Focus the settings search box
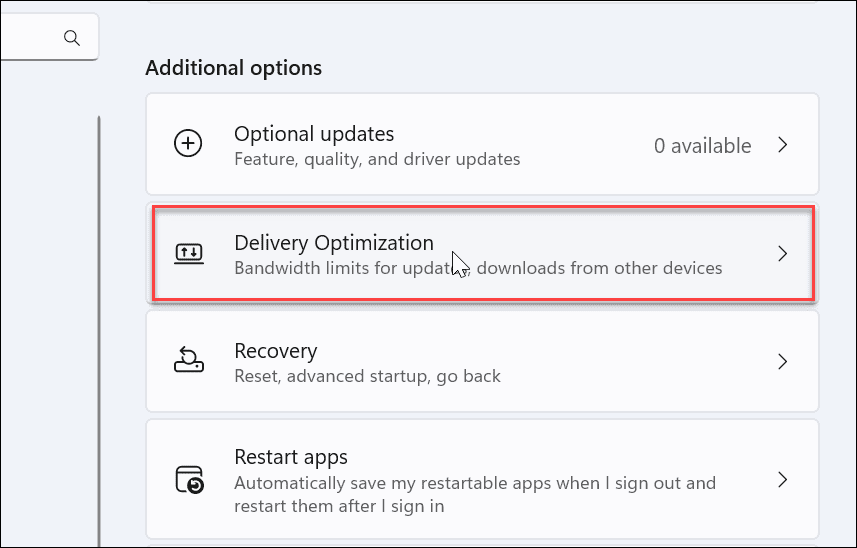Viewport: 857px width, 548px height. click(x=30, y=38)
